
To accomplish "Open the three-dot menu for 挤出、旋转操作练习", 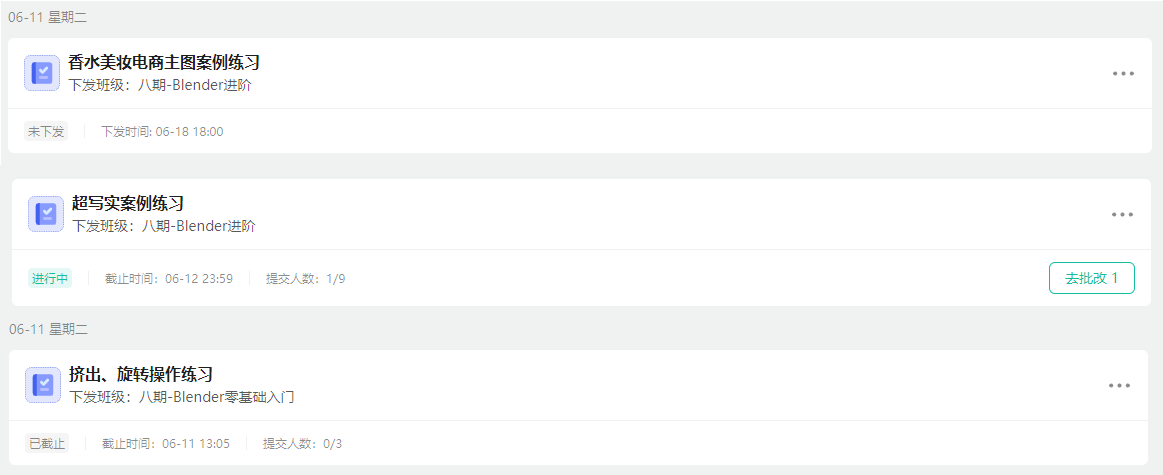I will [1119, 385].
